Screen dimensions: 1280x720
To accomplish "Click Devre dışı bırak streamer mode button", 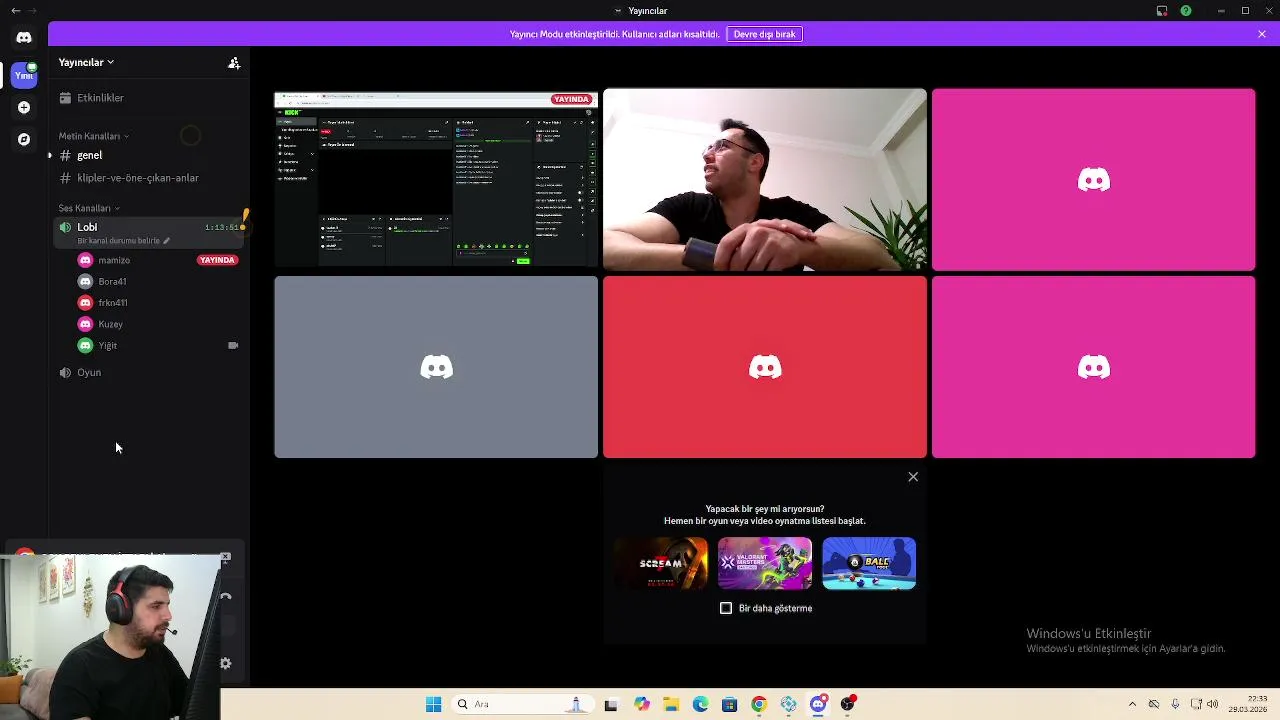I will [765, 34].
